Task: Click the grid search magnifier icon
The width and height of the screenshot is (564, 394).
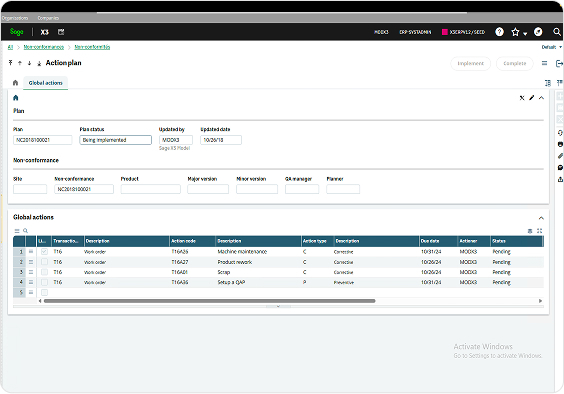Action: point(26,231)
